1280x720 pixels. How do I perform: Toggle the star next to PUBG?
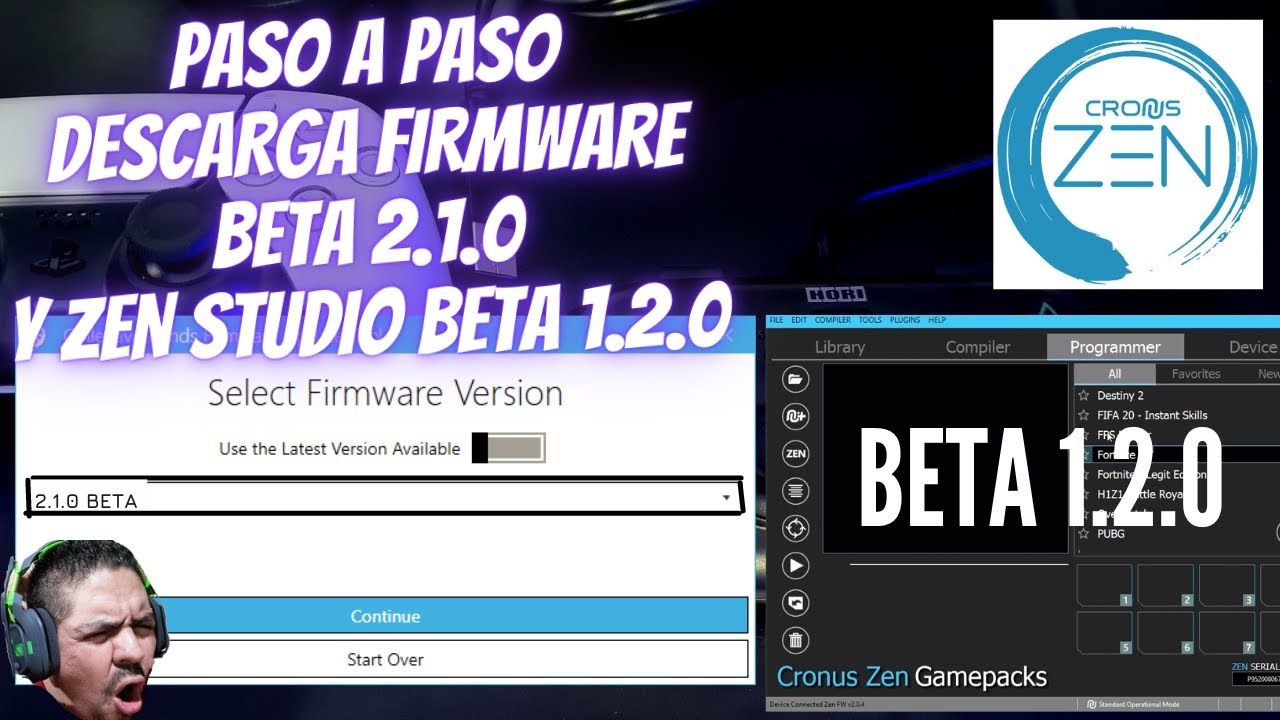(1083, 534)
